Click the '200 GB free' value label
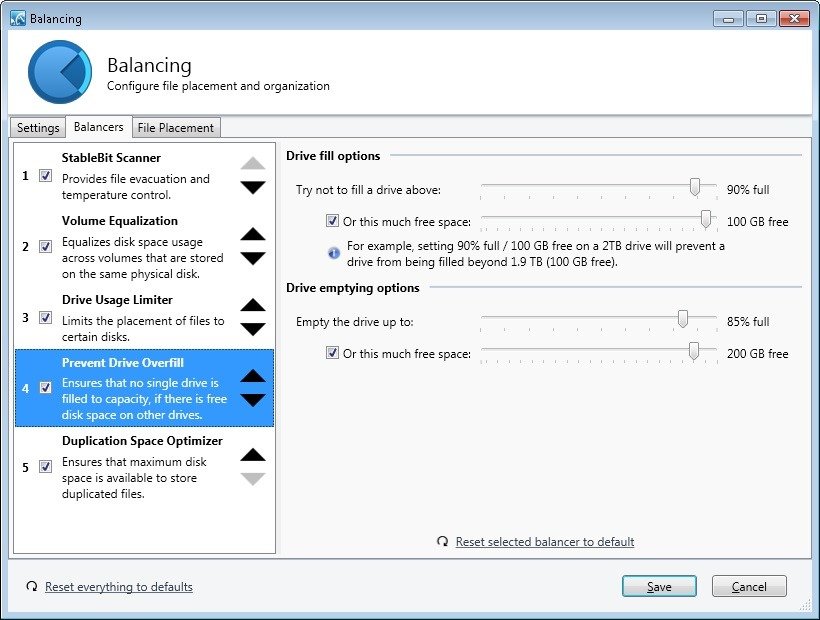This screenshot has height=620, width=820. 757,354
